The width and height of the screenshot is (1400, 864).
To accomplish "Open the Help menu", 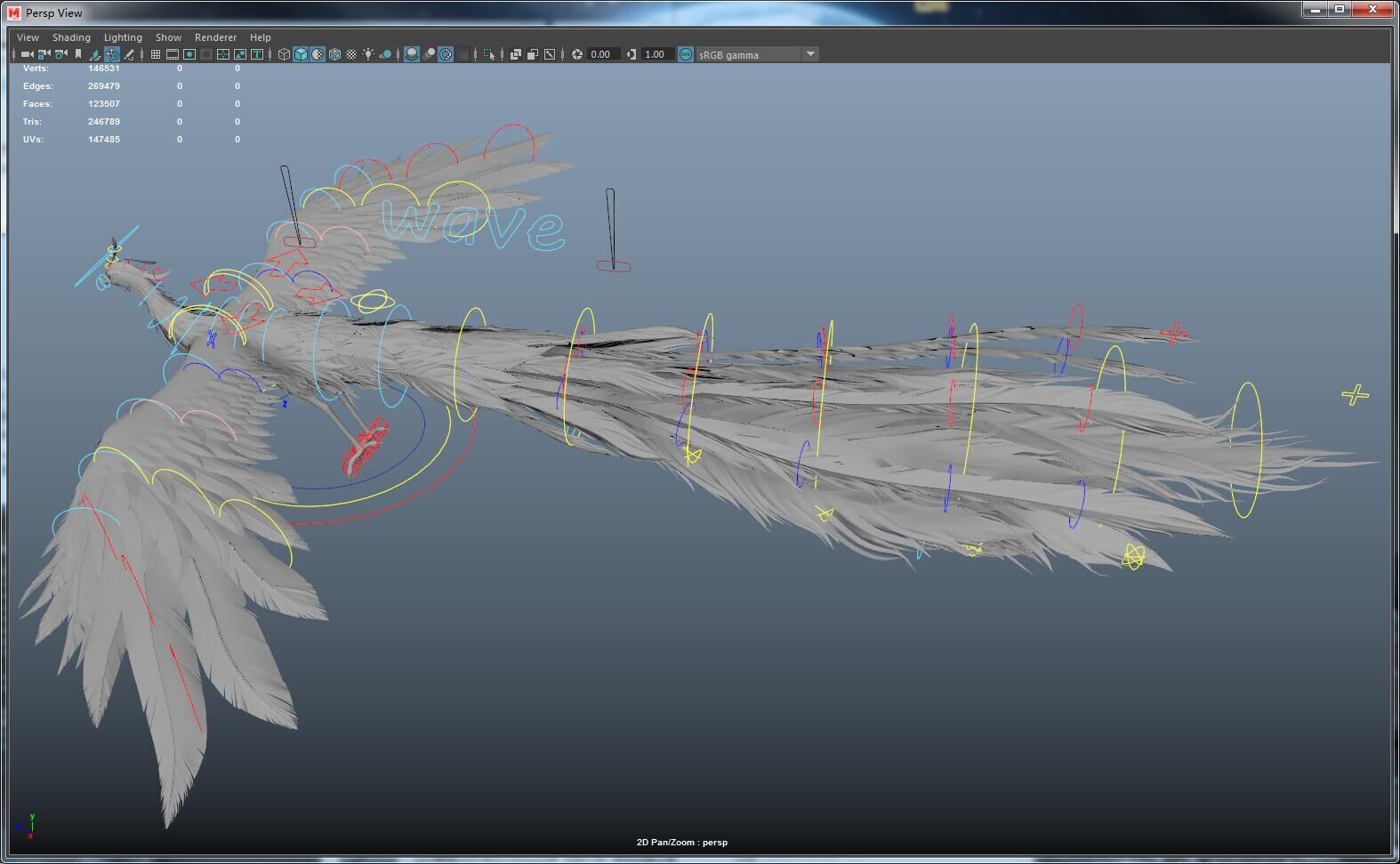I will click(260, 37).
